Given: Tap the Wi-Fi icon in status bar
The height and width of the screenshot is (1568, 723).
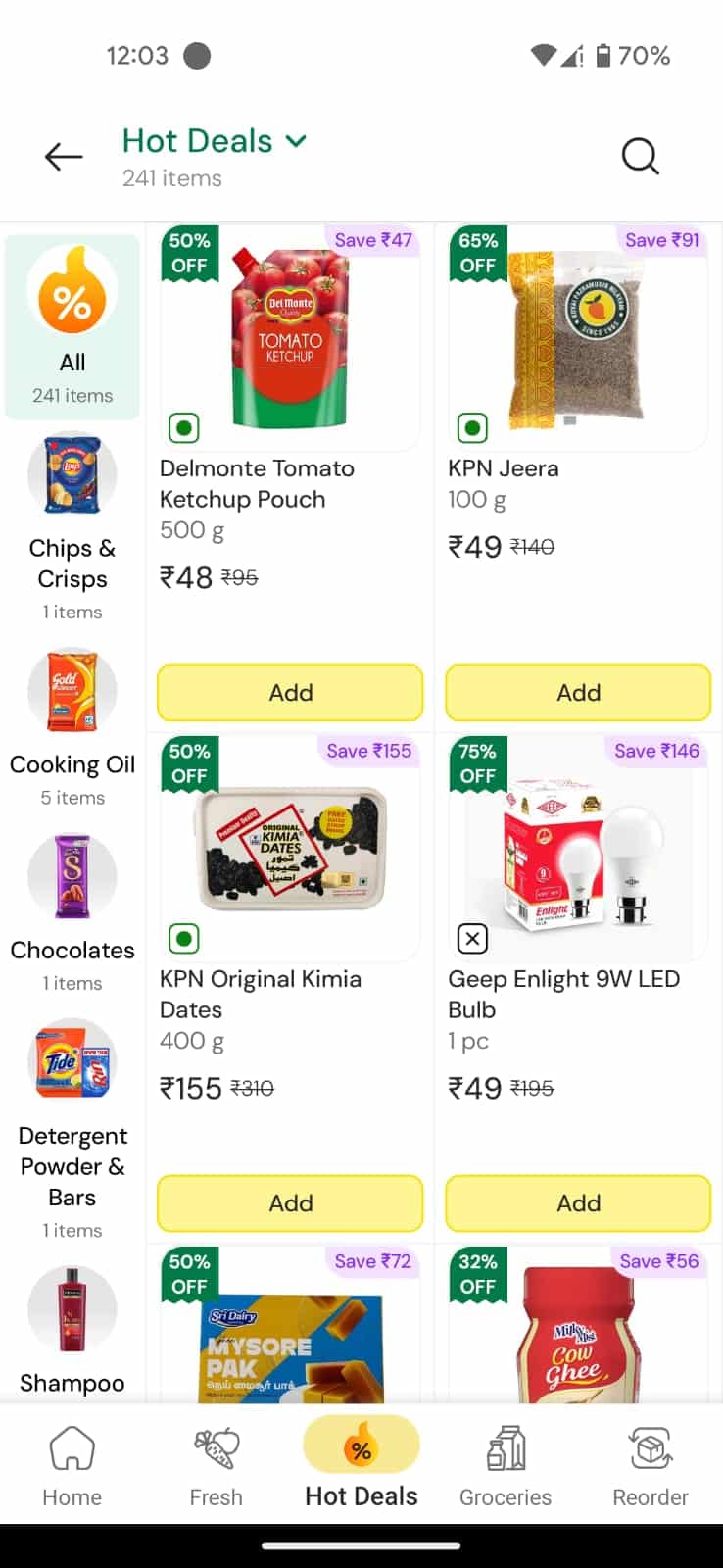Looking at the screenshot, I should (x=545, y=56).
